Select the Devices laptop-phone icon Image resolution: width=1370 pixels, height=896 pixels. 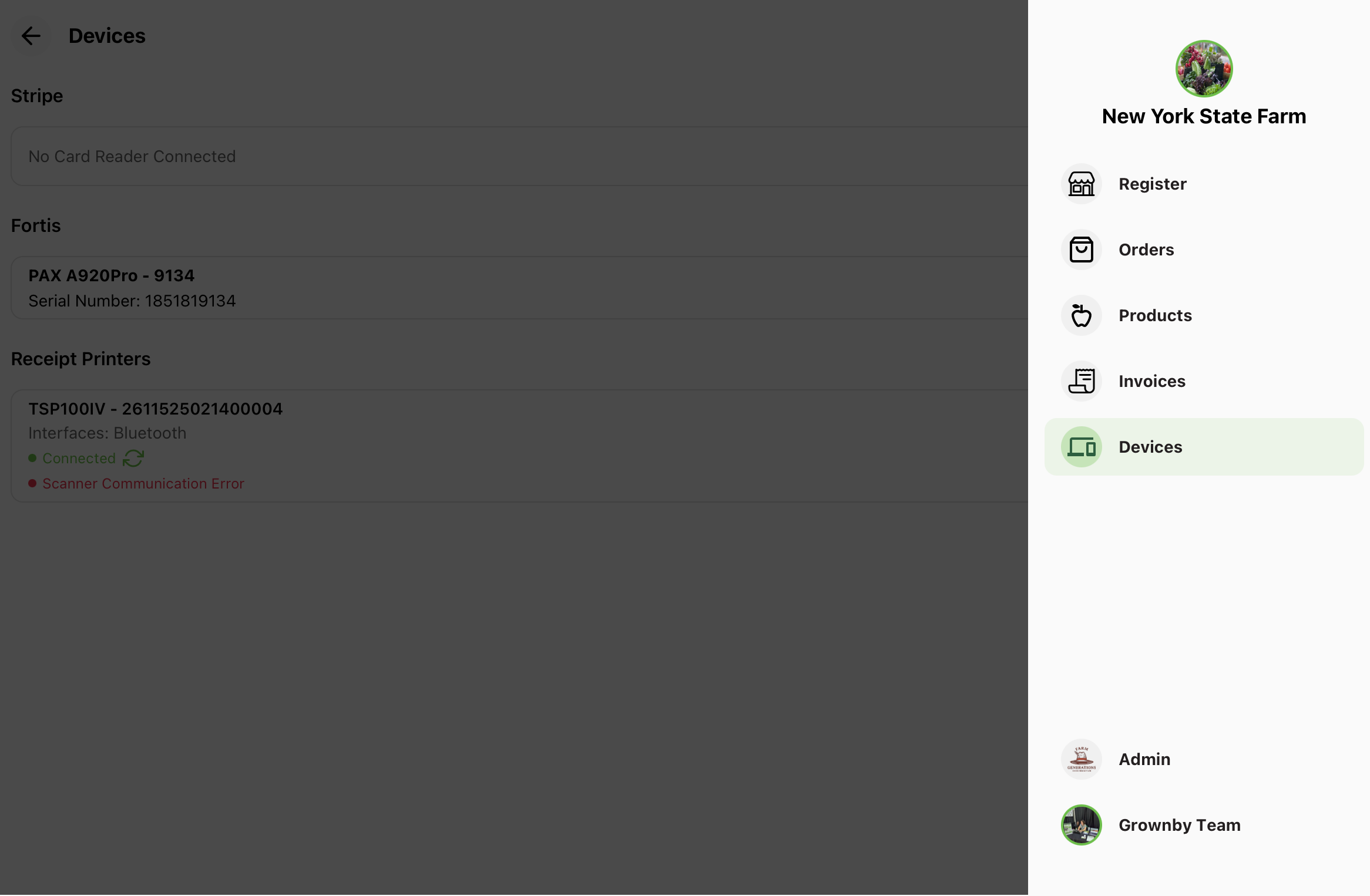pos(1081,447)
